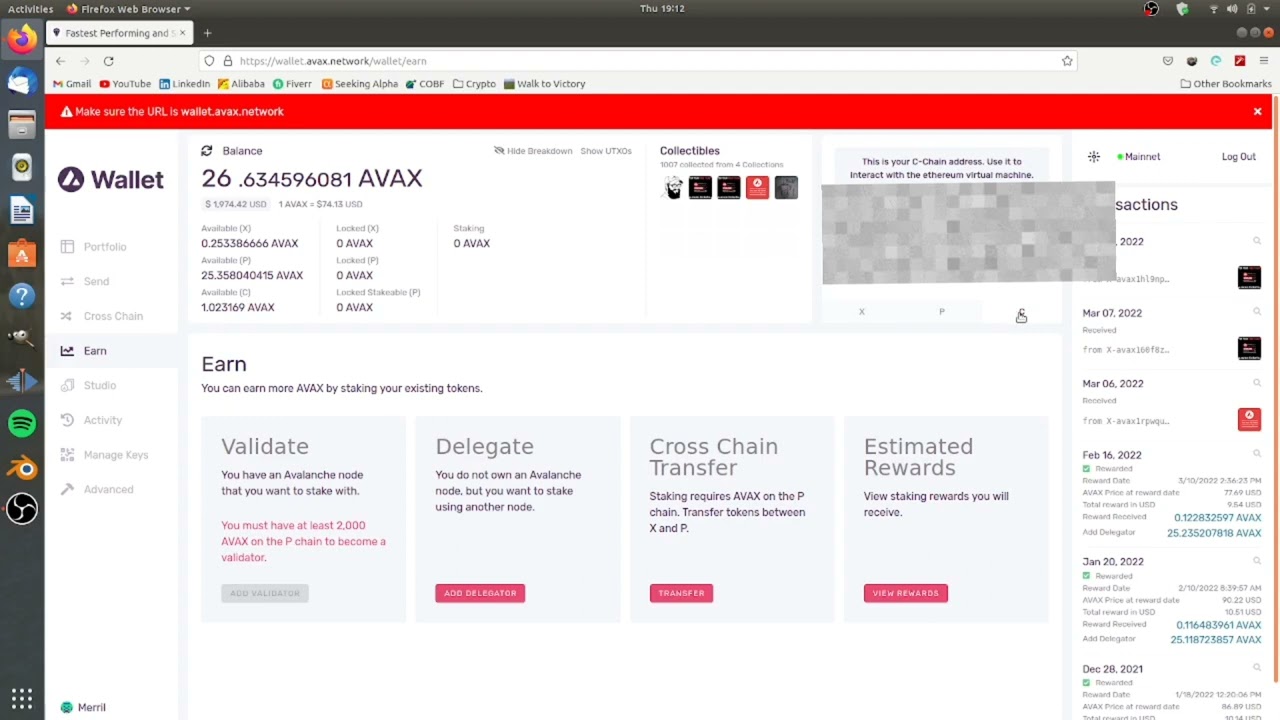Open the YouTube bookmark
1280x720 pixels.
point(125,84)
